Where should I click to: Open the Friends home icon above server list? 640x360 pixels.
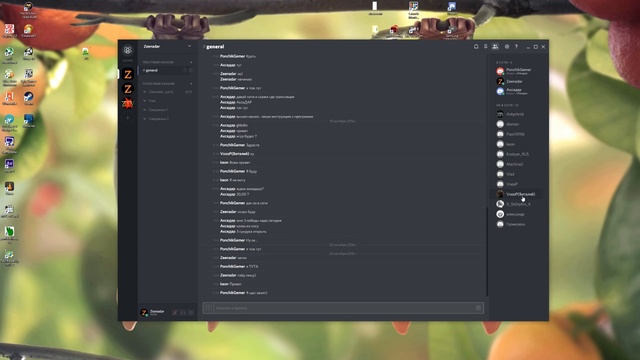[128, 50]
